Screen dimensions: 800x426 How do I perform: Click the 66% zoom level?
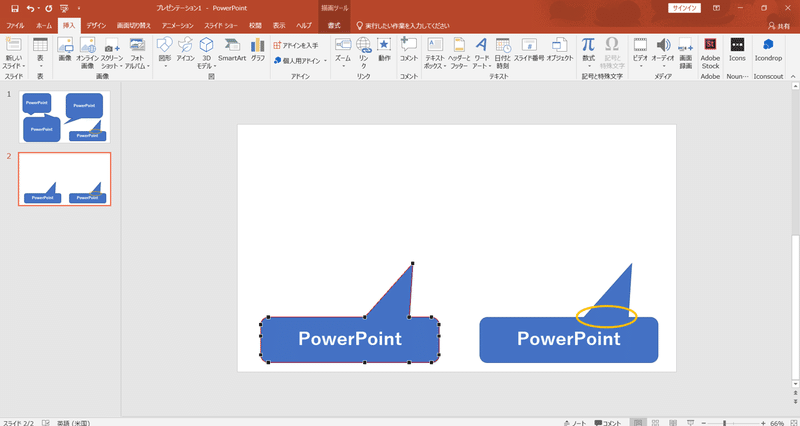tap(777, 423)
